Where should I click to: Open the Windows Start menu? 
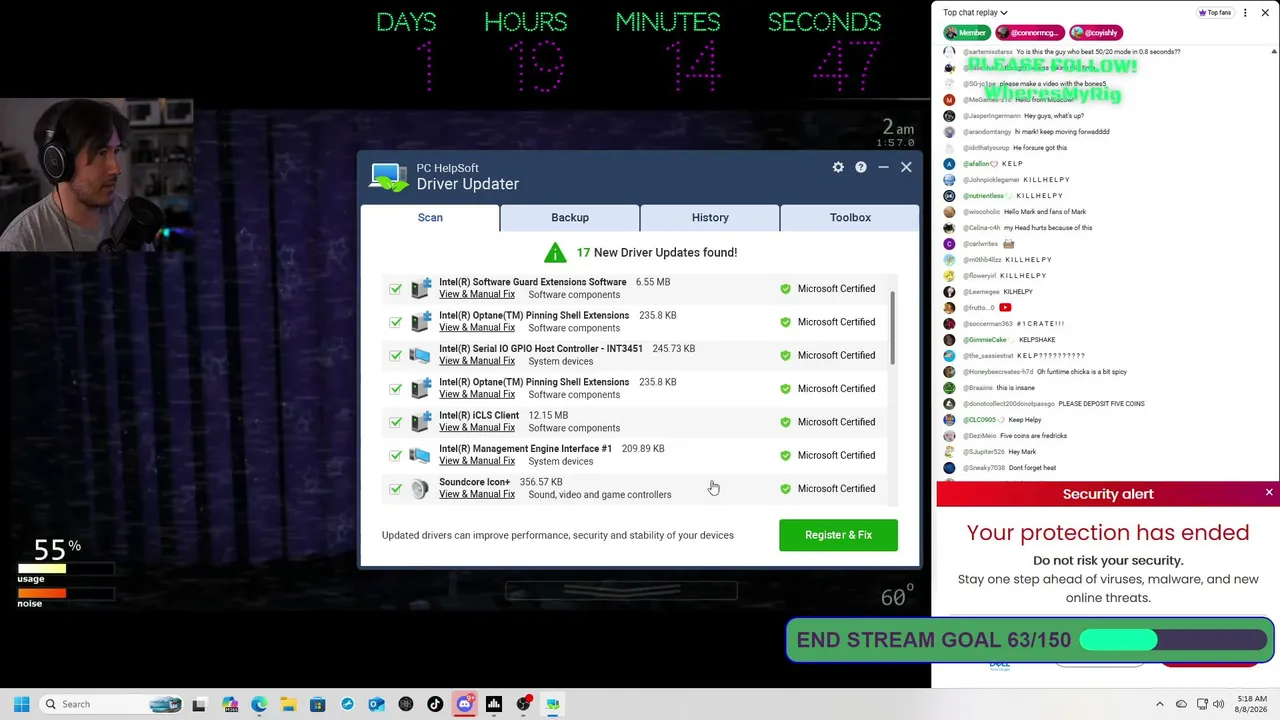coord(21,704)
